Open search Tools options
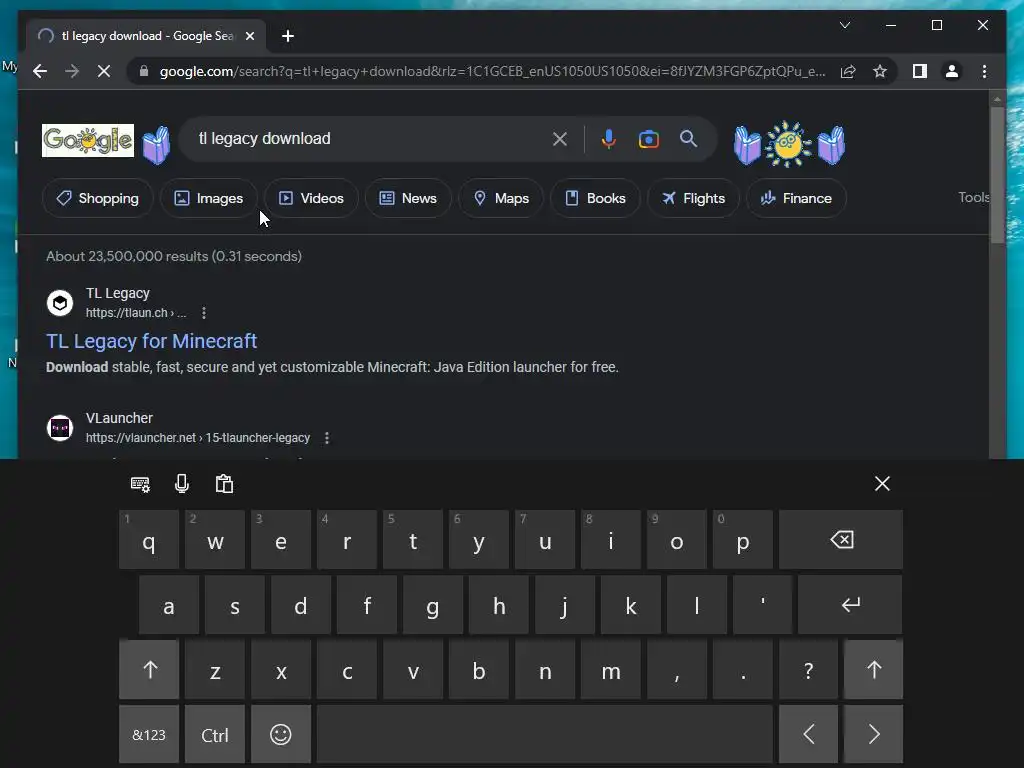The width and height of the screenshot is (1024, 768). tap(973, 197)
